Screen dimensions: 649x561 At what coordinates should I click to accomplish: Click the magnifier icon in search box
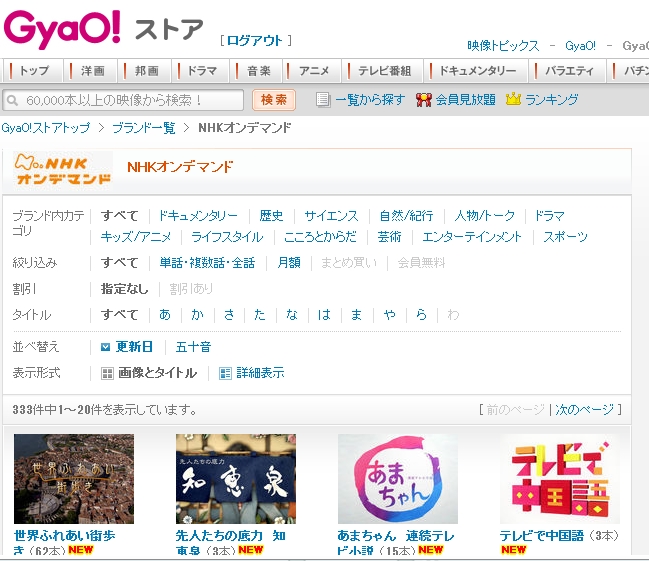[14, 100]
